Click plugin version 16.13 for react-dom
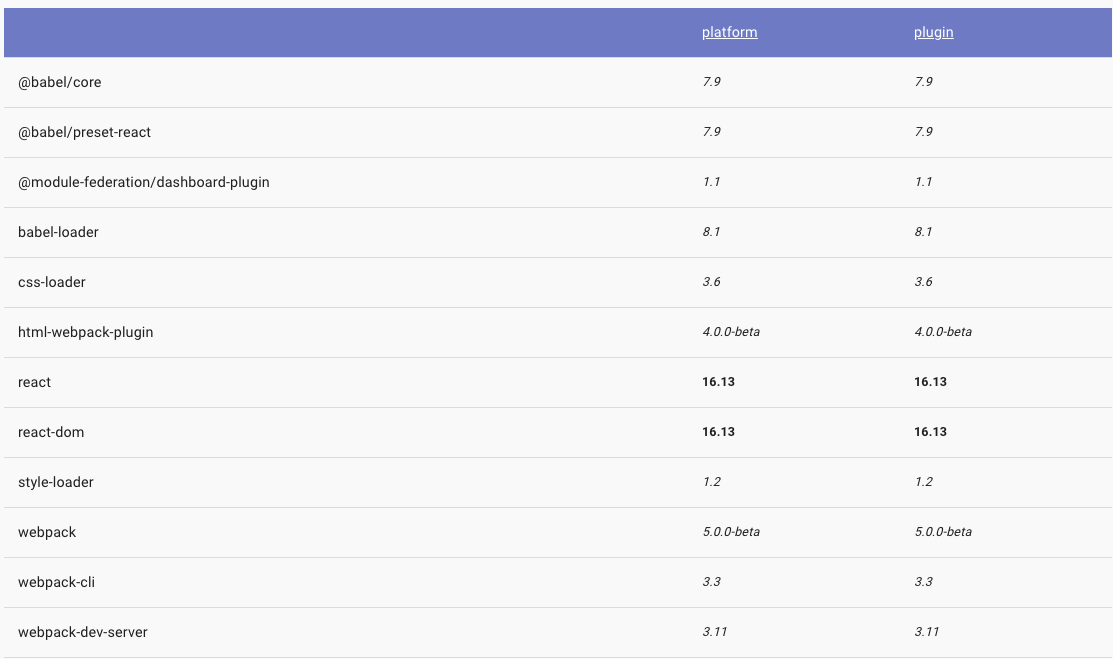This screenshot has height=659, width=1113. pos(931,432)
